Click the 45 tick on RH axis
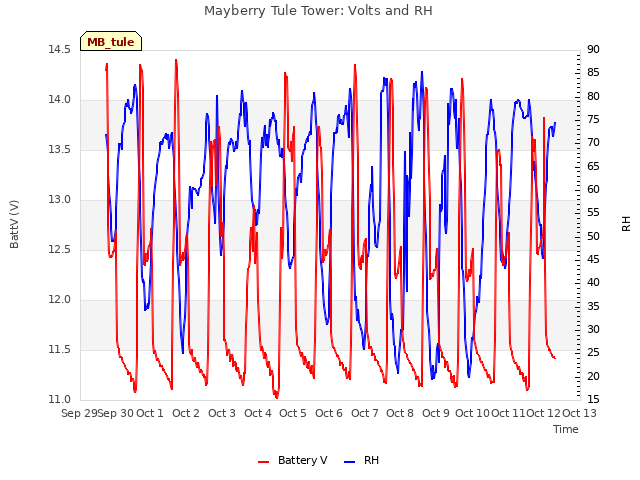The image size is (640, 480). click(x=593, y=260)
